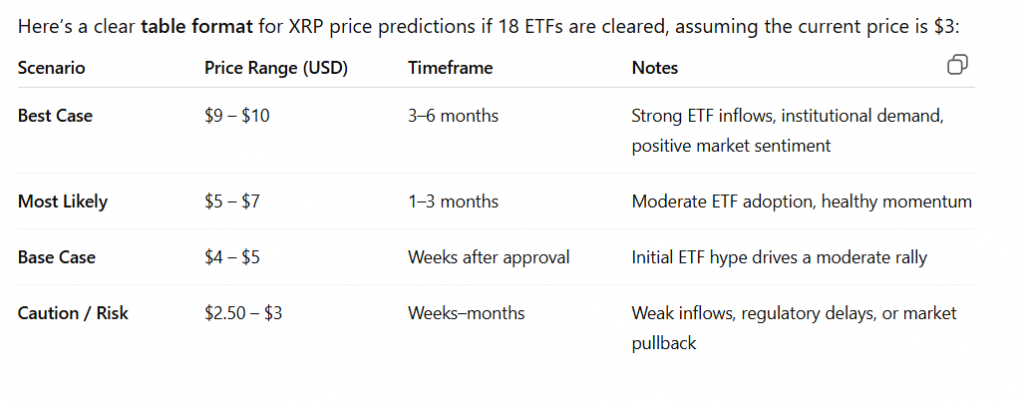Viewport: 1024px width, 404px height.
Task: Click the copy table icon
Action: tap(956, 66)
